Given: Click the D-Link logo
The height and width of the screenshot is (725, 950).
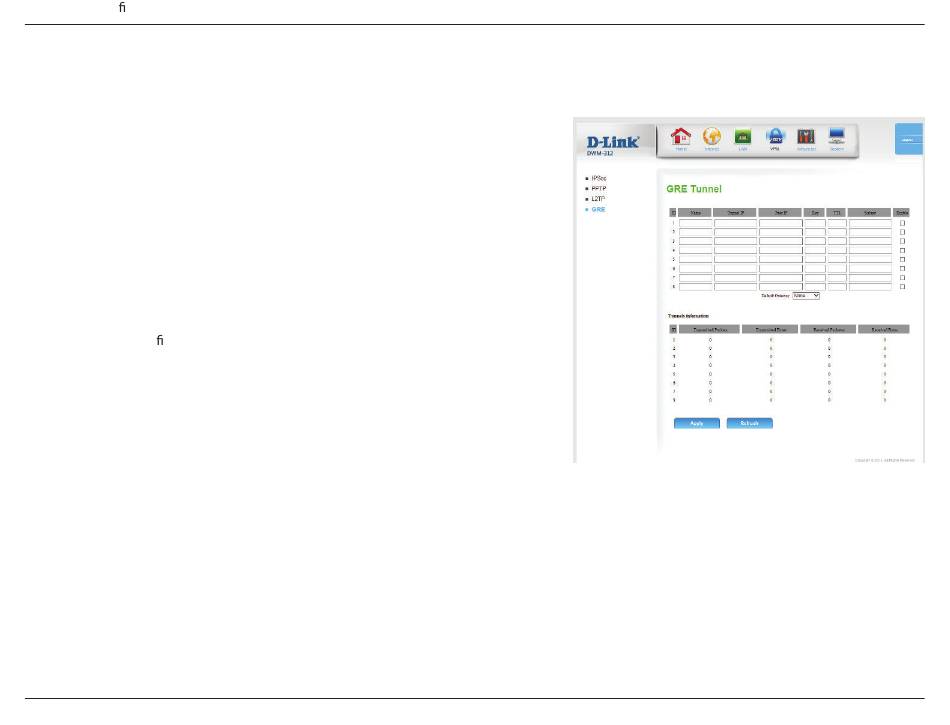Looking at the screenshot, I should point(613,142).
